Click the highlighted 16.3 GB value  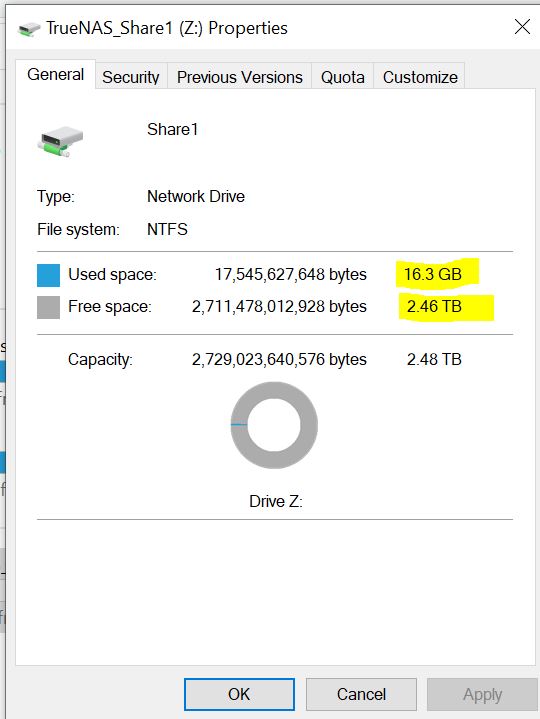coord(432,274)
